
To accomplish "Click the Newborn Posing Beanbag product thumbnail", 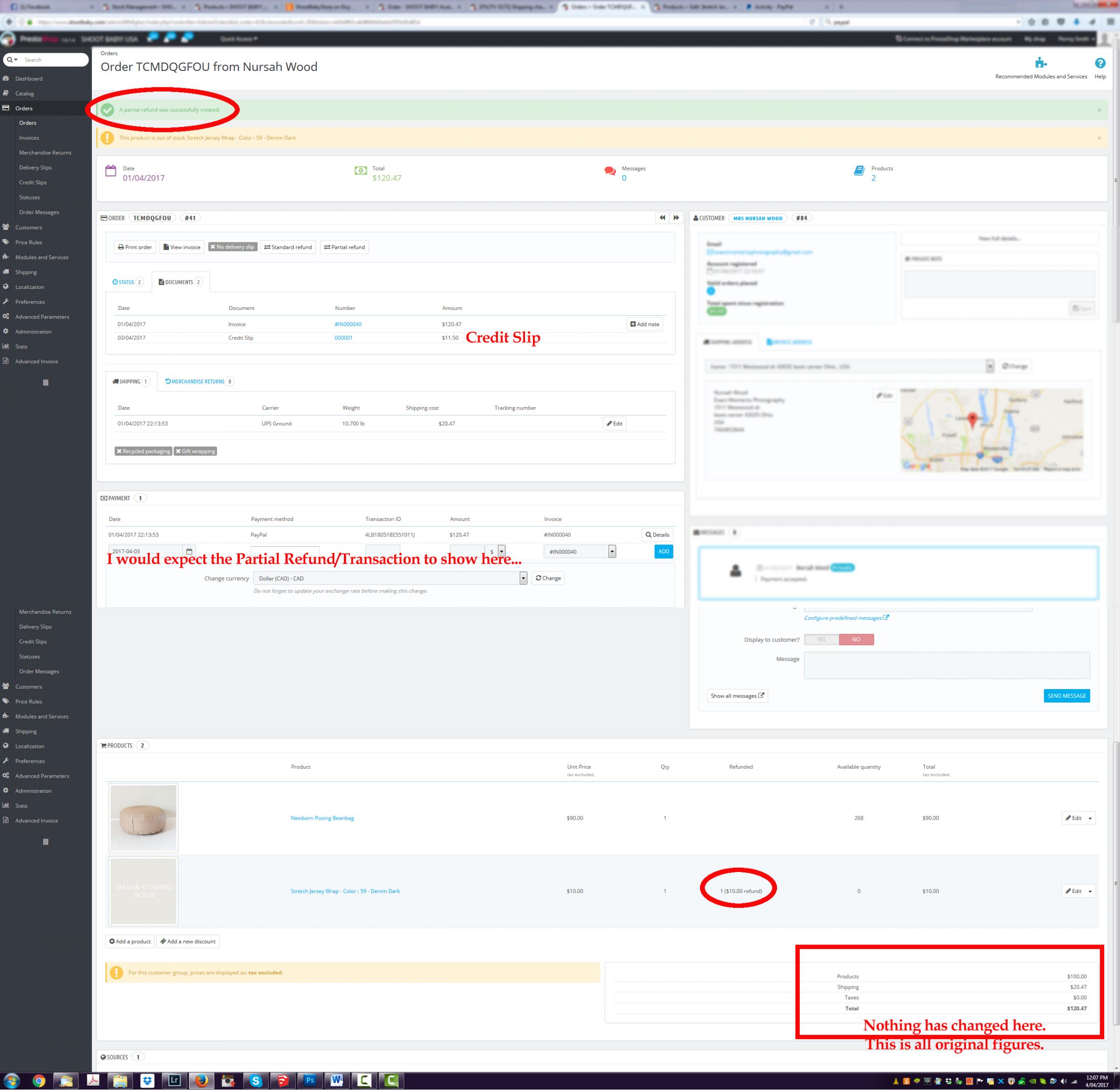I will point(143,818).
